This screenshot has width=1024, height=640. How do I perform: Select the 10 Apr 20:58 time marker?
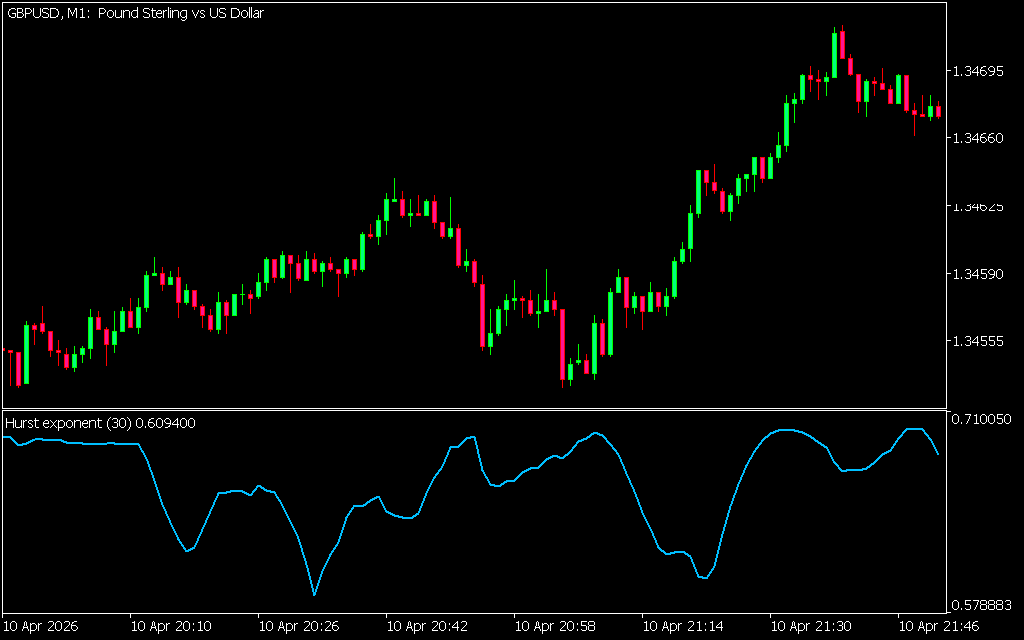(x=555, y=627)
